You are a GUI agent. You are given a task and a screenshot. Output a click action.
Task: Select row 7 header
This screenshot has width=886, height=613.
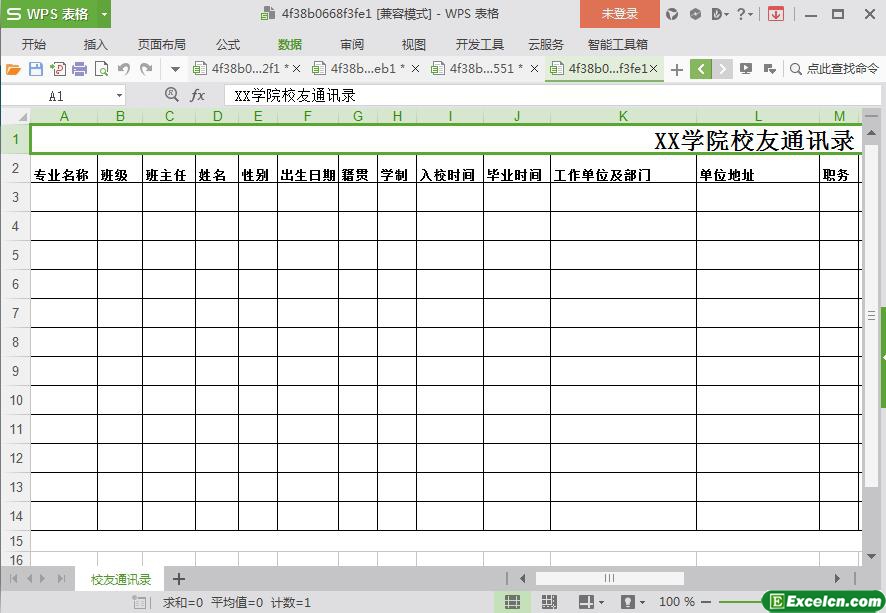(15, 313)
